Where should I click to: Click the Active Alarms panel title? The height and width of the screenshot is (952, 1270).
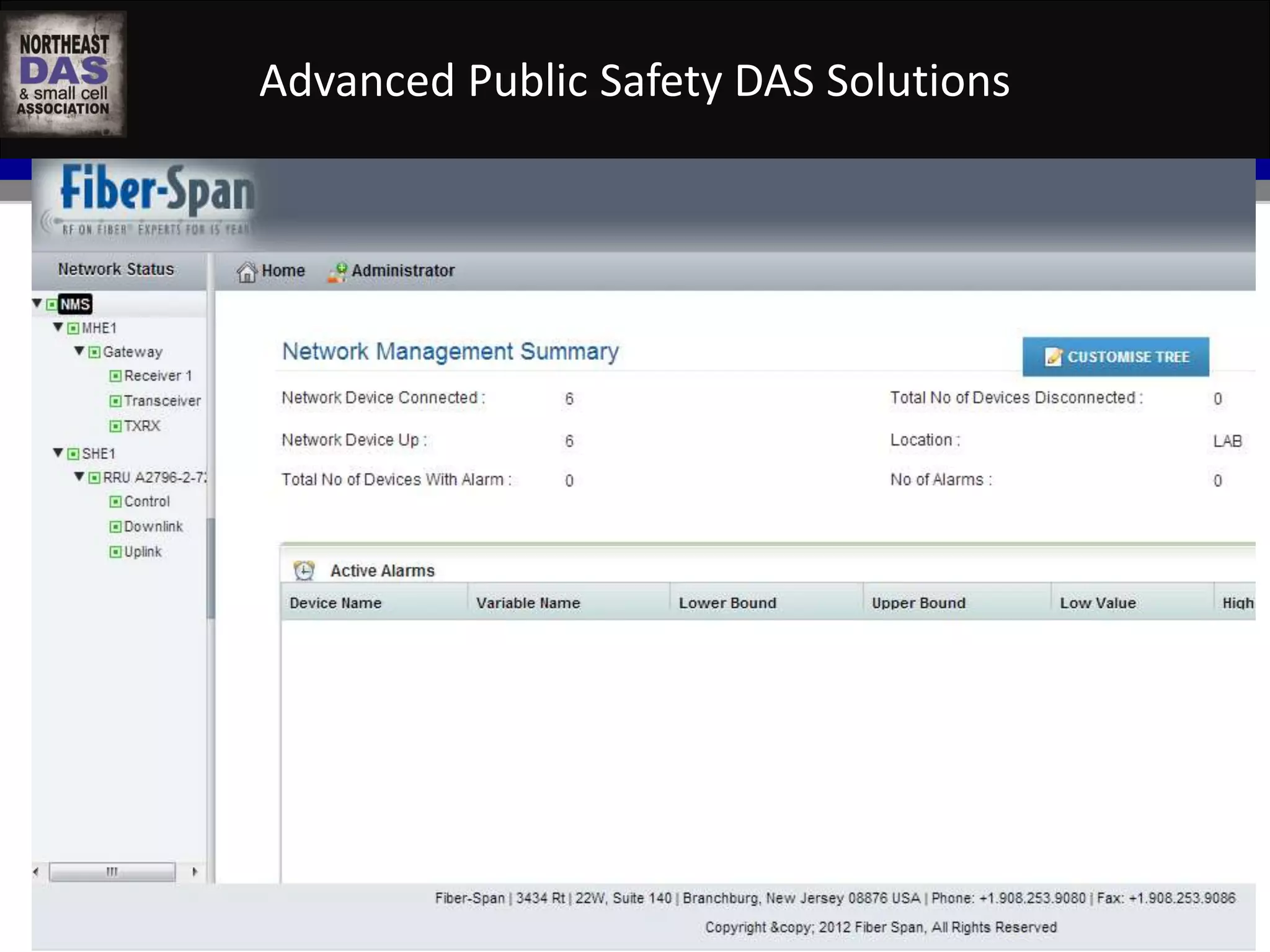[382, 571]
